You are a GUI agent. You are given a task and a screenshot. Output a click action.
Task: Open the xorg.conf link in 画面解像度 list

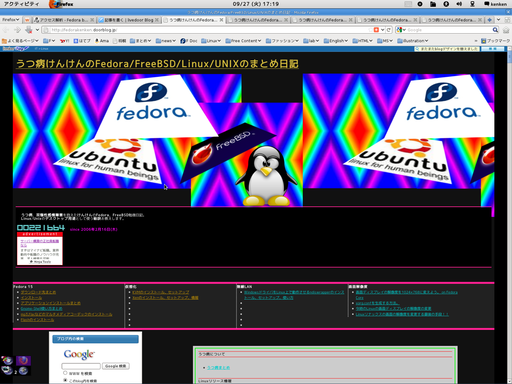pos(377,303)
